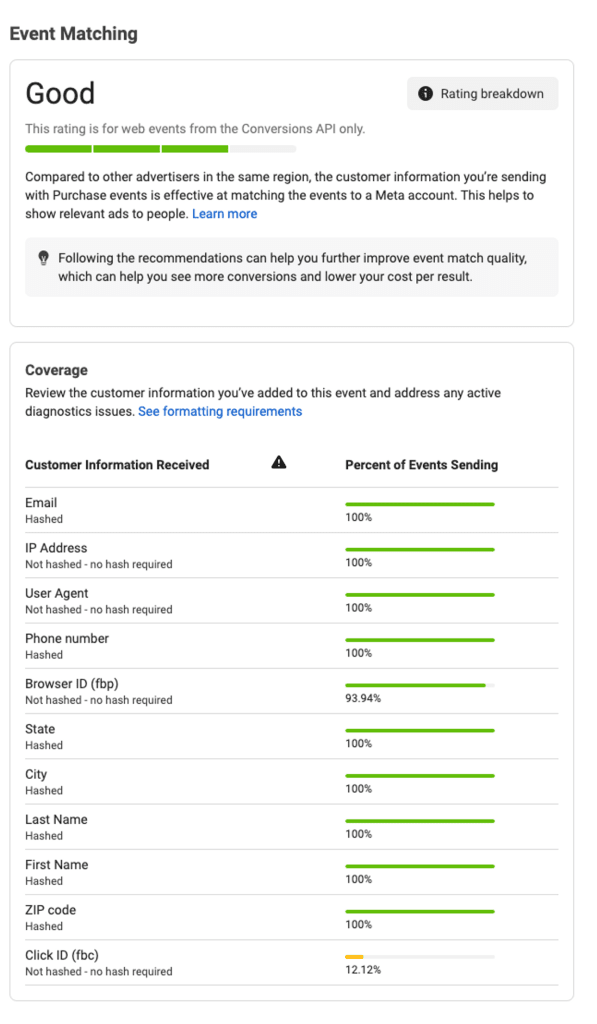Select the IP Address row
This screenshot has width=597, height=1024.
coord(292,555)
